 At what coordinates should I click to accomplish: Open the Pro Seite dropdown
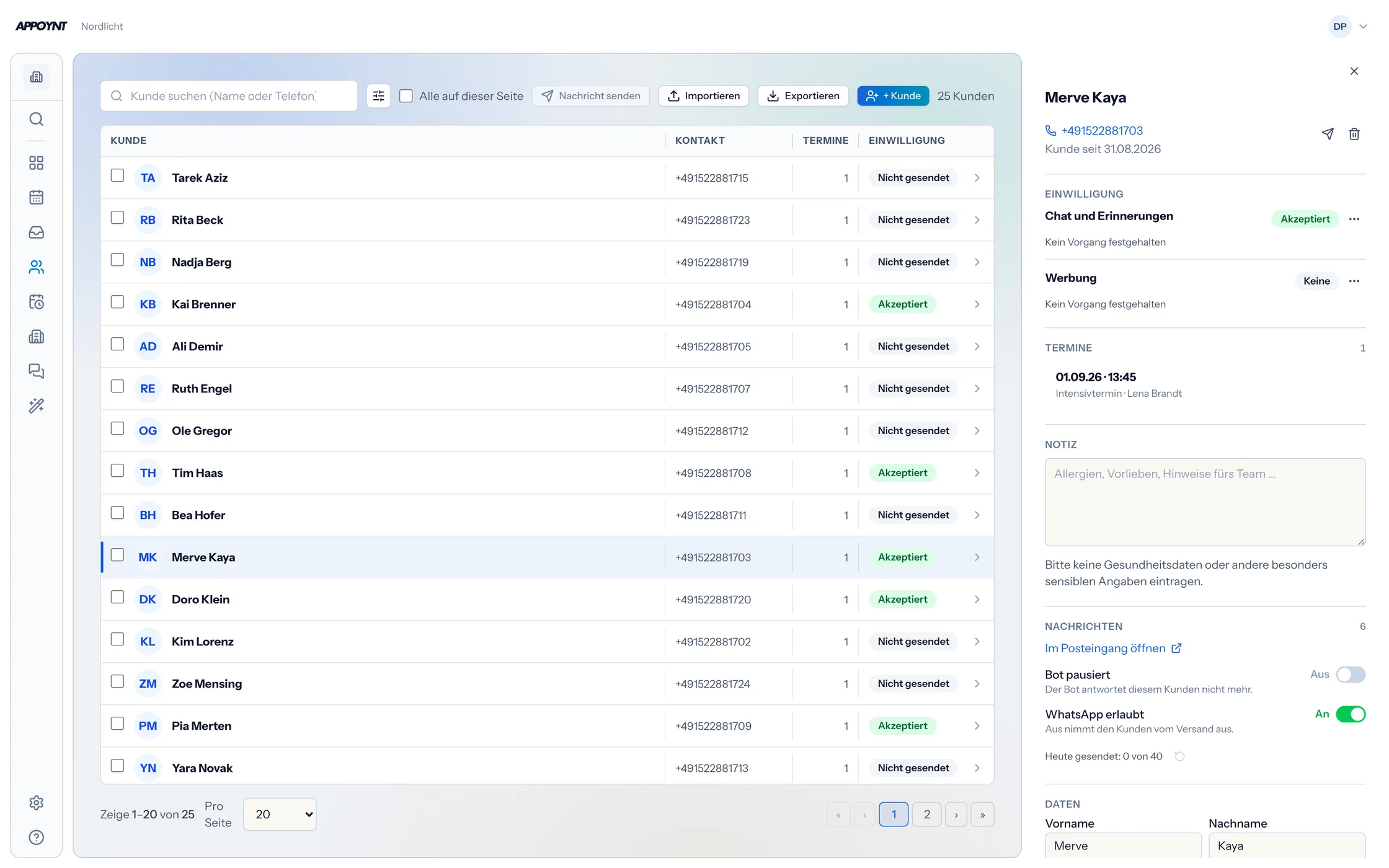(x=280, y=815)
